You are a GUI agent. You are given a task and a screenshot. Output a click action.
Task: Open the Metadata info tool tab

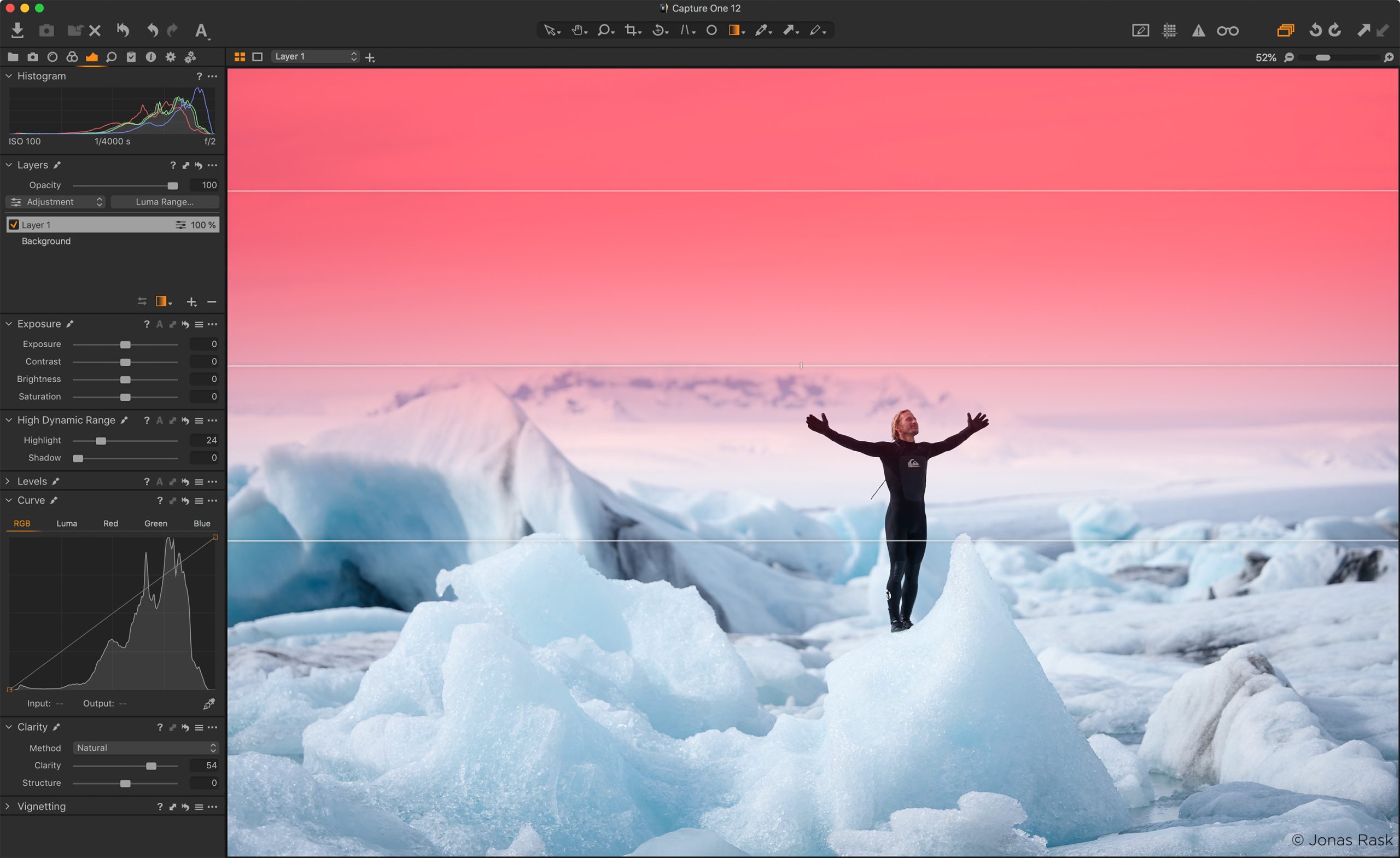[151, 57]
